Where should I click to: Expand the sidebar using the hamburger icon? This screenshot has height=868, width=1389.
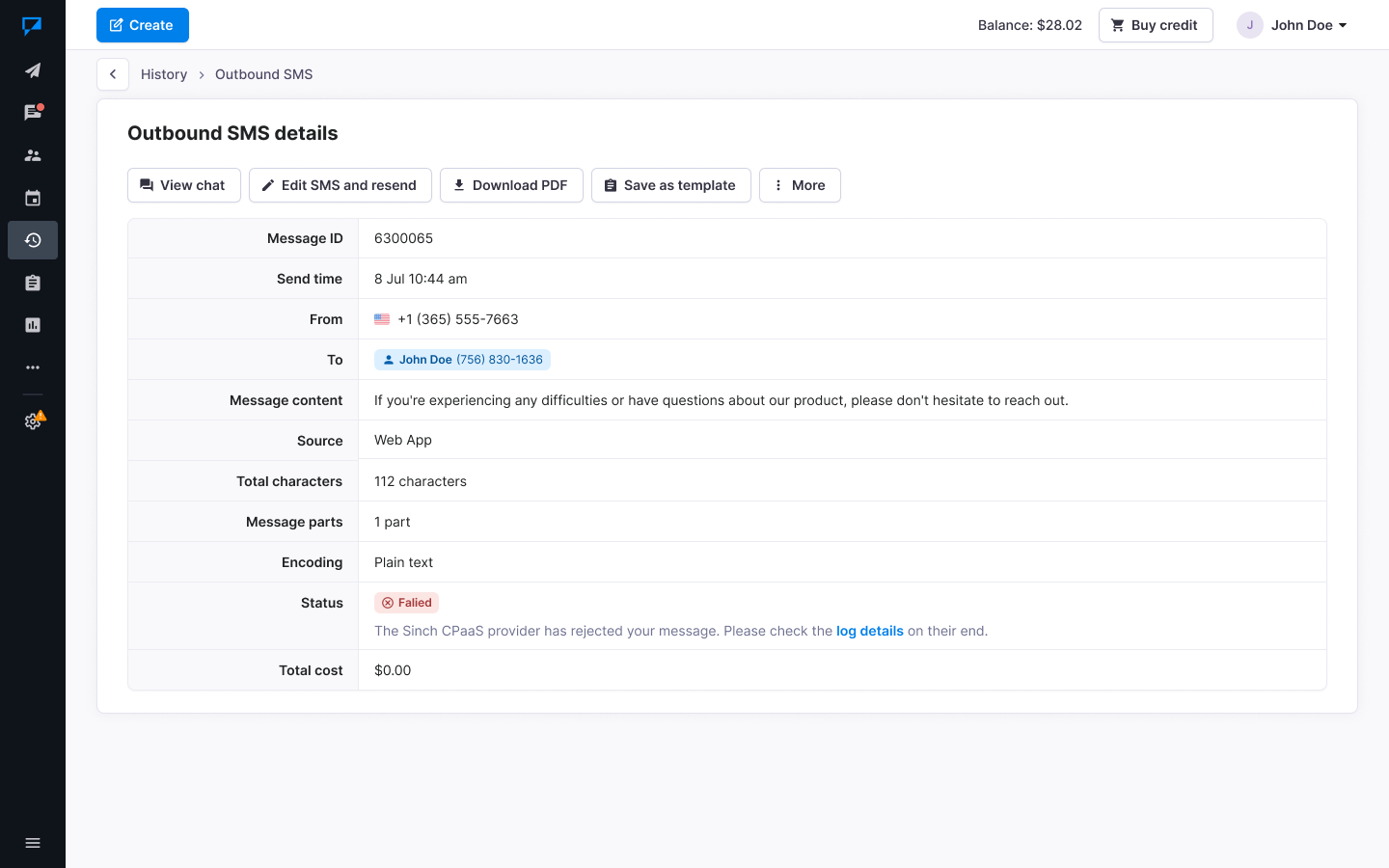[x=33, y=843]
